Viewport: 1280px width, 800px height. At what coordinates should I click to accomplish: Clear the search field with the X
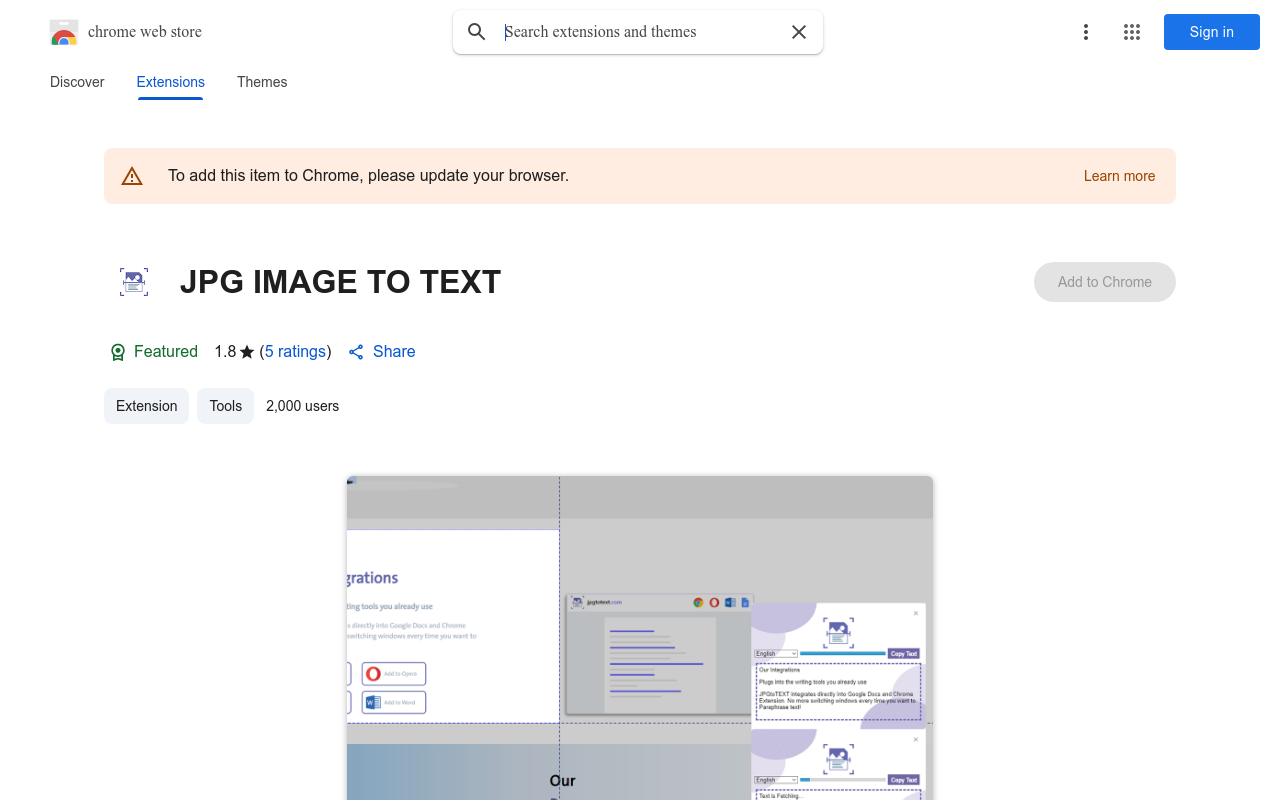[799, 32]
